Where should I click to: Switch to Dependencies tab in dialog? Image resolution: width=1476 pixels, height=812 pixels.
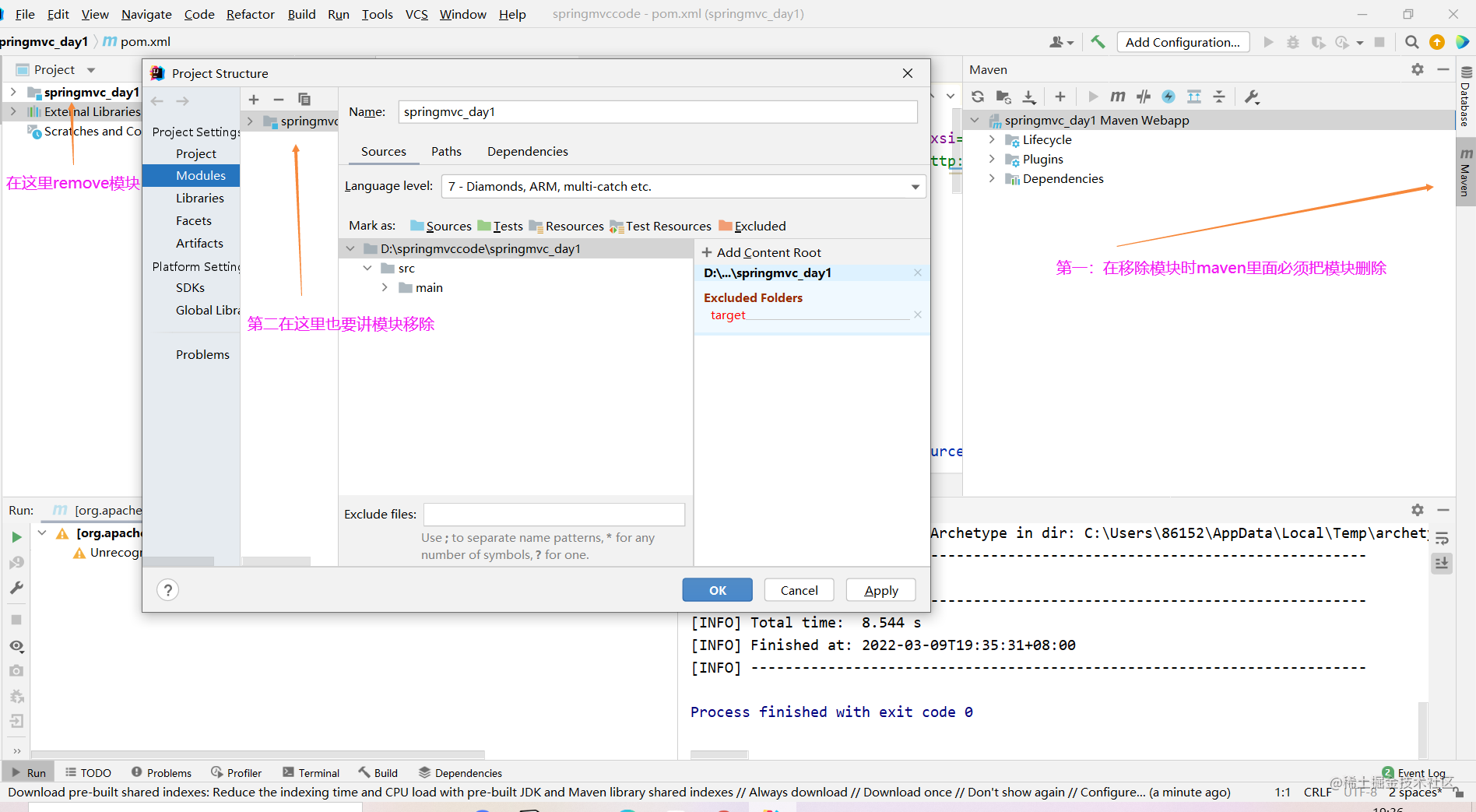(x=528, y=151)
